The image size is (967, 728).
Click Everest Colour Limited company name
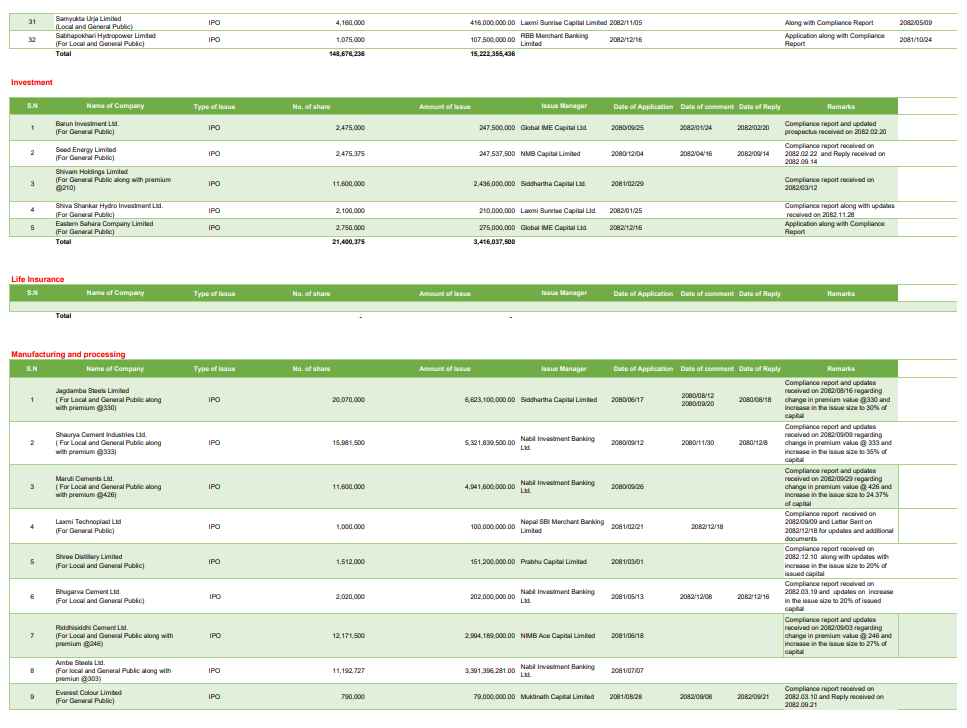[89, 692]
